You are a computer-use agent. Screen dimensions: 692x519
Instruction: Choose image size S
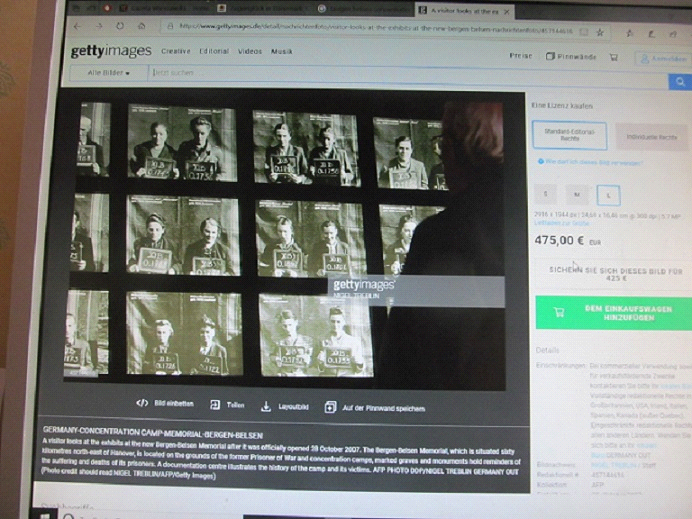coord(546,194)
